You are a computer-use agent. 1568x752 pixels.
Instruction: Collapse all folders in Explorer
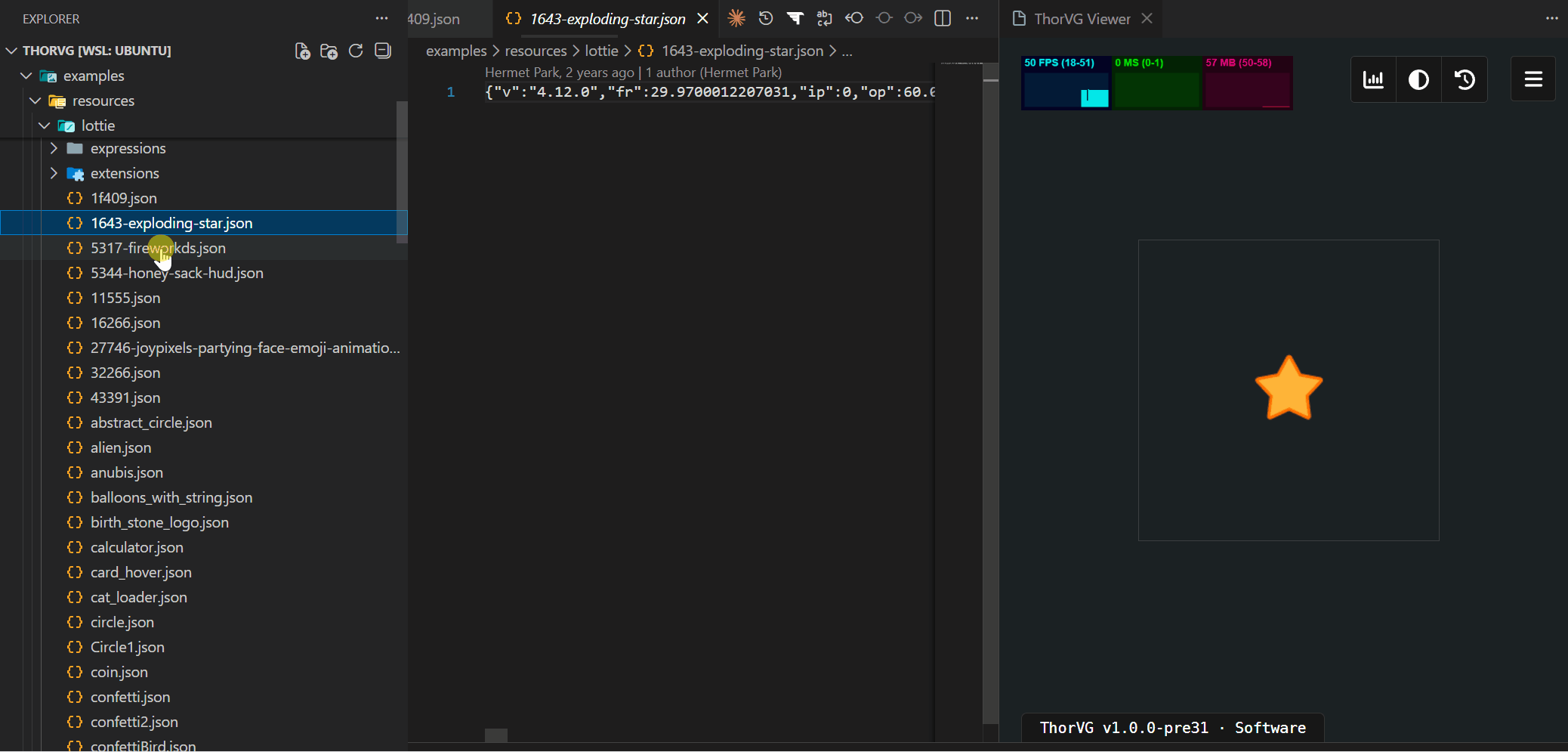pos(382,51)
